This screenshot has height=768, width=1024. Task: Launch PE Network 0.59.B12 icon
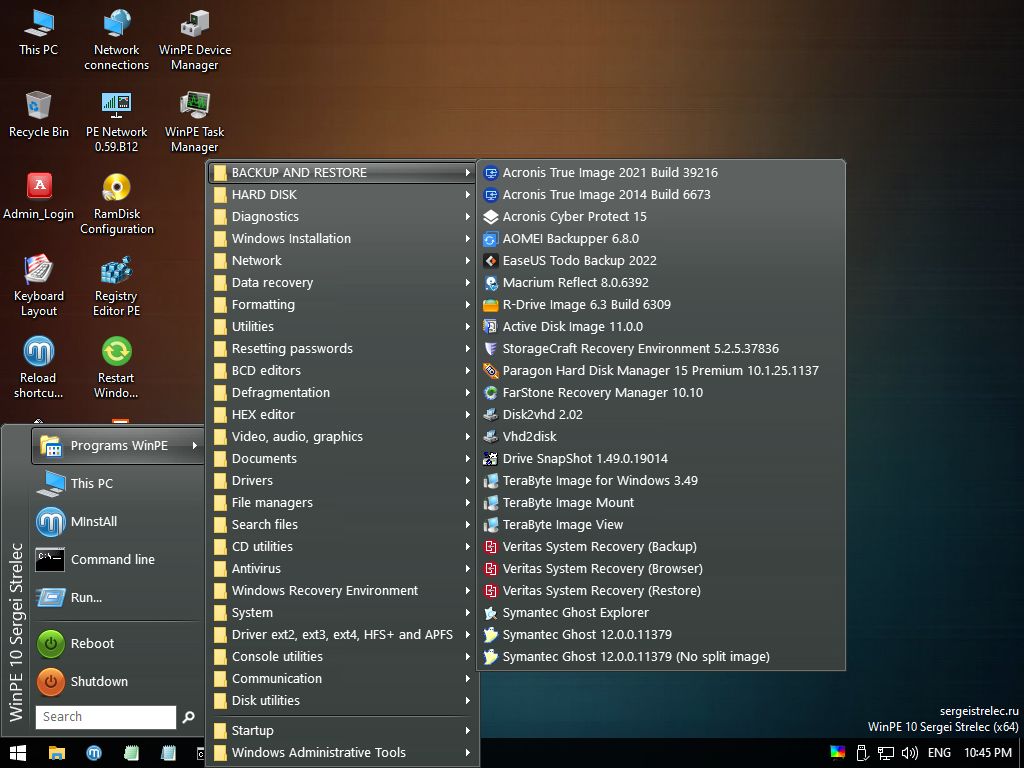(x=116, y=122)
